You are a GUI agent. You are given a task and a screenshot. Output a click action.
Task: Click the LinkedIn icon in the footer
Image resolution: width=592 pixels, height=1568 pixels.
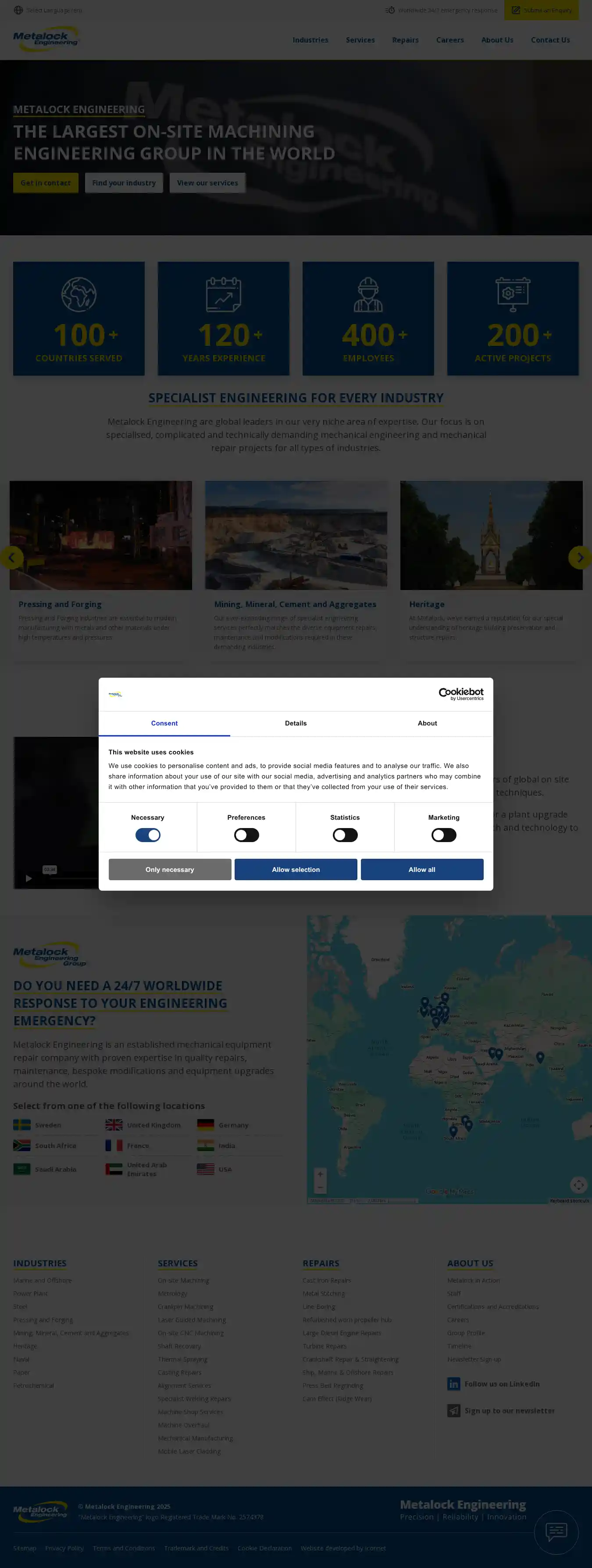453,1383
